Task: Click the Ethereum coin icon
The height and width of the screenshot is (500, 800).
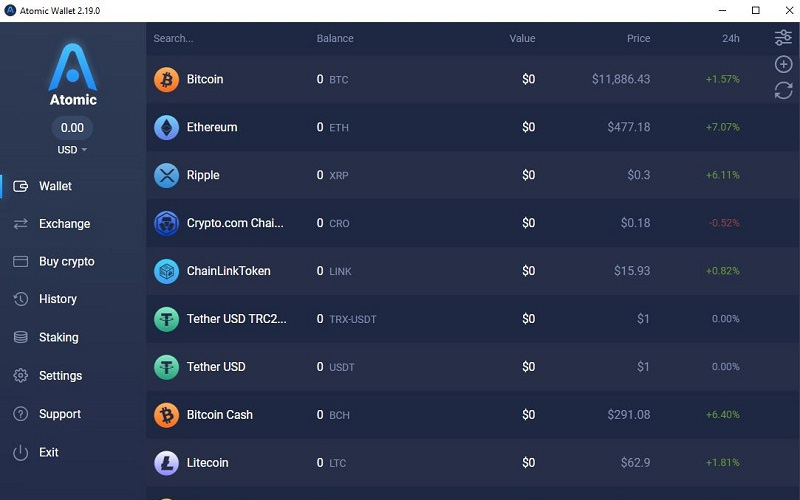Action: point(166,127)
